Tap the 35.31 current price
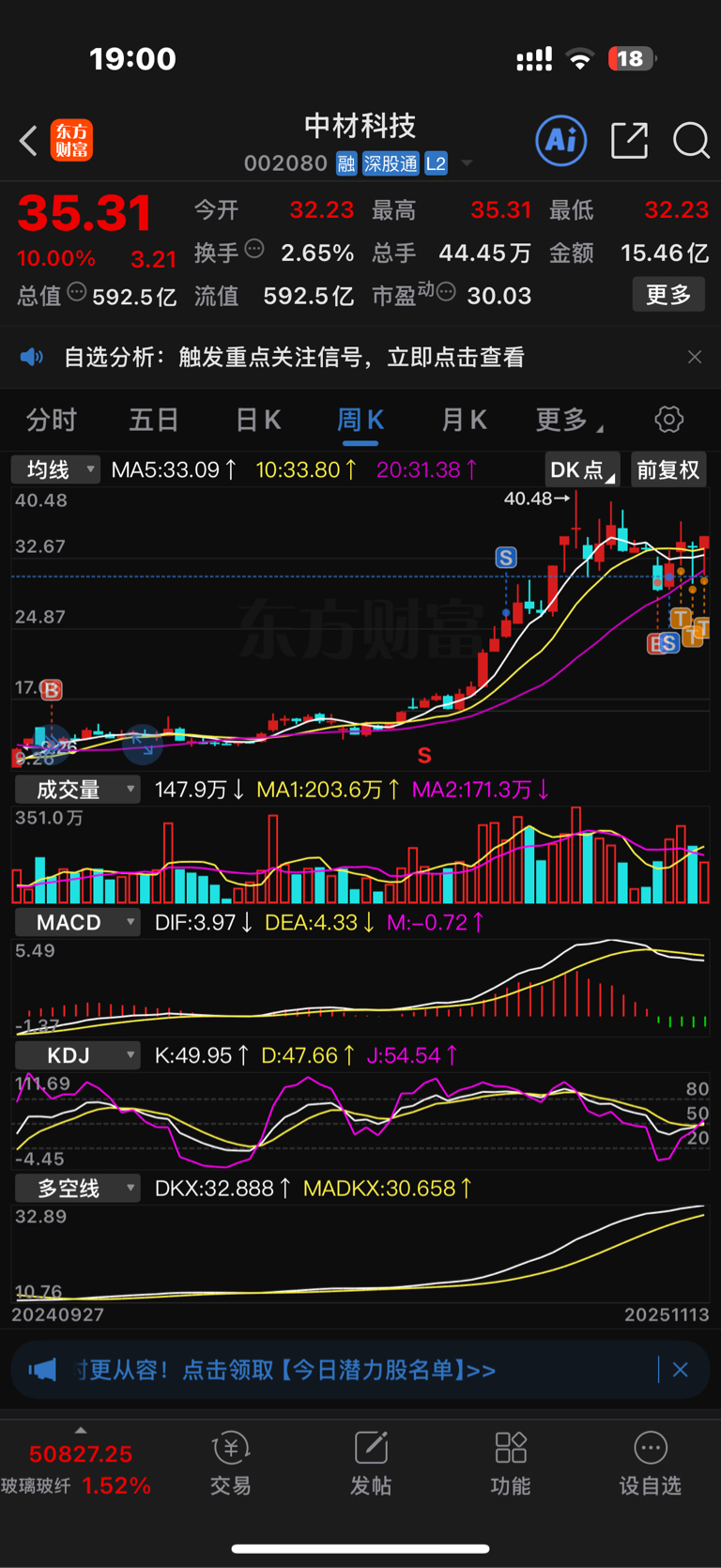The width and height of the screenshot is (721, 1568). pyautogui.click(x=84, y=213)
